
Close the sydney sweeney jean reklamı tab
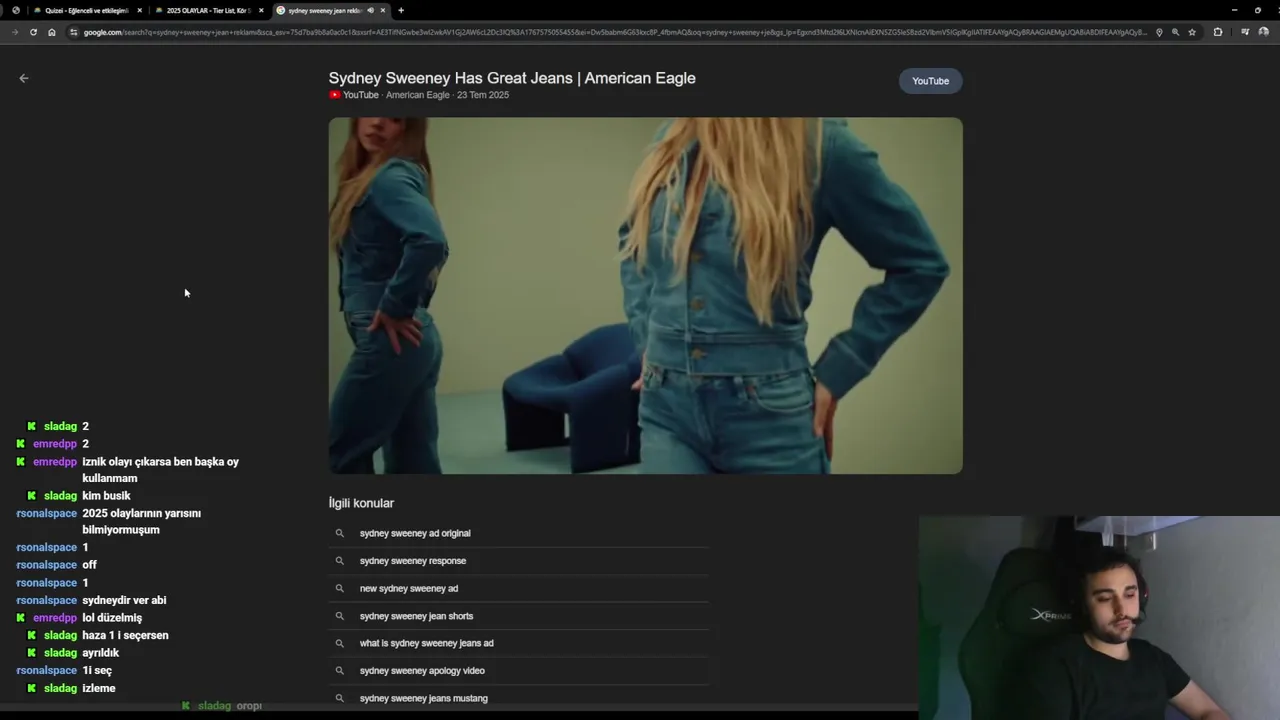click(x=382, y=10)
